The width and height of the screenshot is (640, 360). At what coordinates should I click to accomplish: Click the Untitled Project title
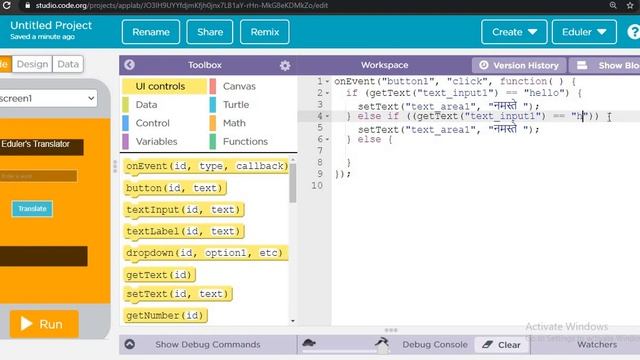pos(51,25)
